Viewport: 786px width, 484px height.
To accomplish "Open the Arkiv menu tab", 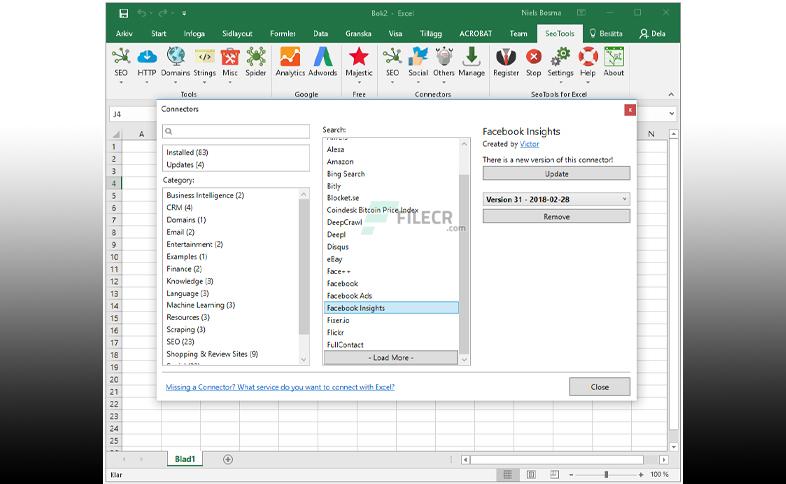I will [x=124, y=34].
